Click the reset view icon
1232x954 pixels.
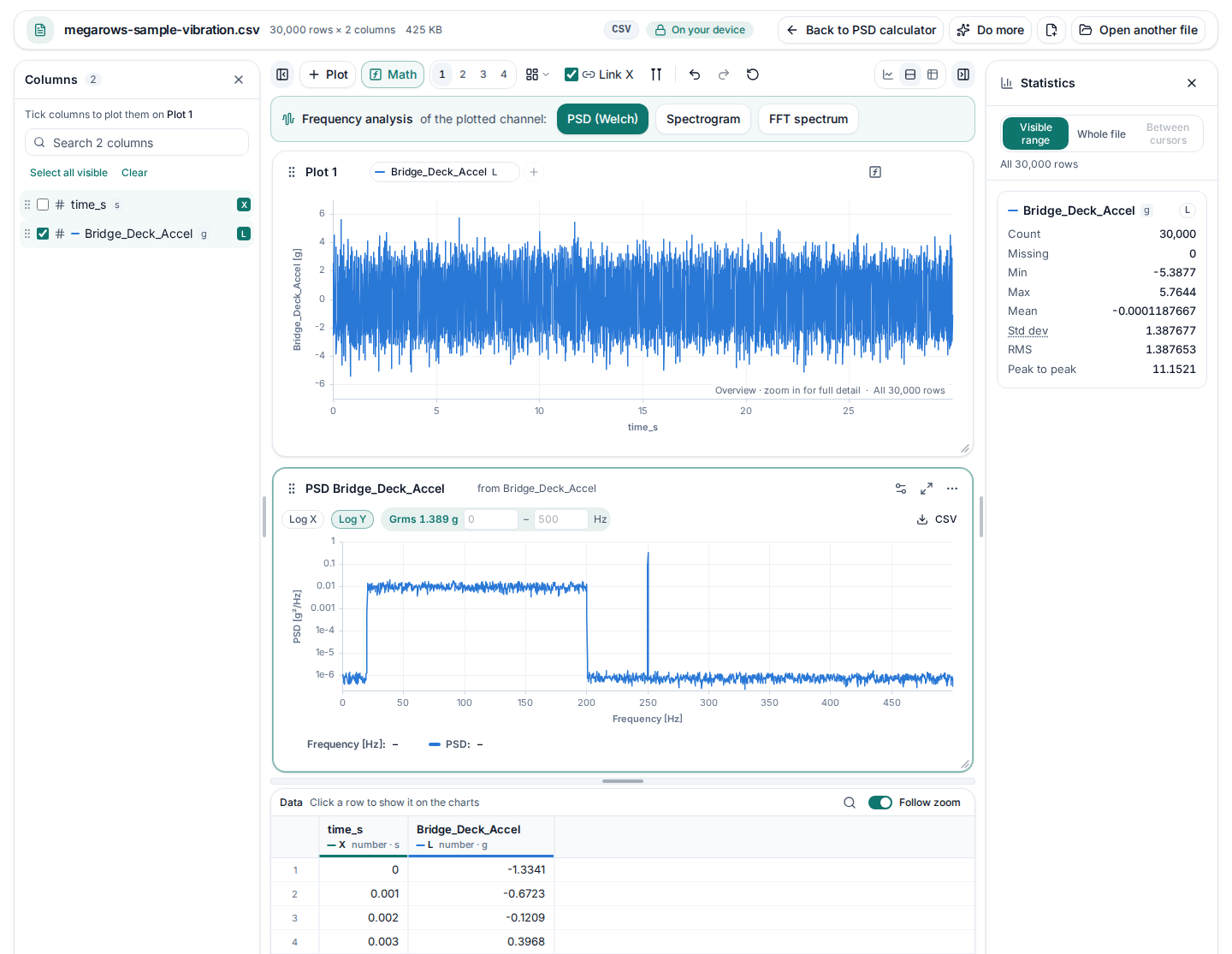tap(753, 74)
